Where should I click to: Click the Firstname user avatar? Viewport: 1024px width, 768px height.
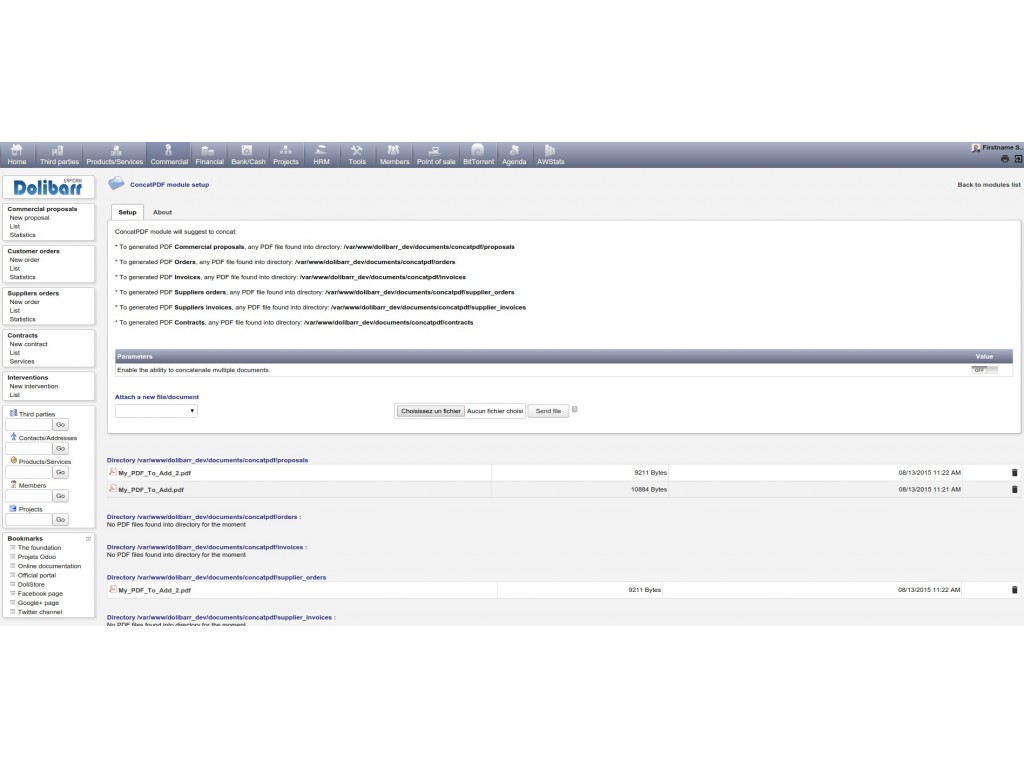point(976,148)
